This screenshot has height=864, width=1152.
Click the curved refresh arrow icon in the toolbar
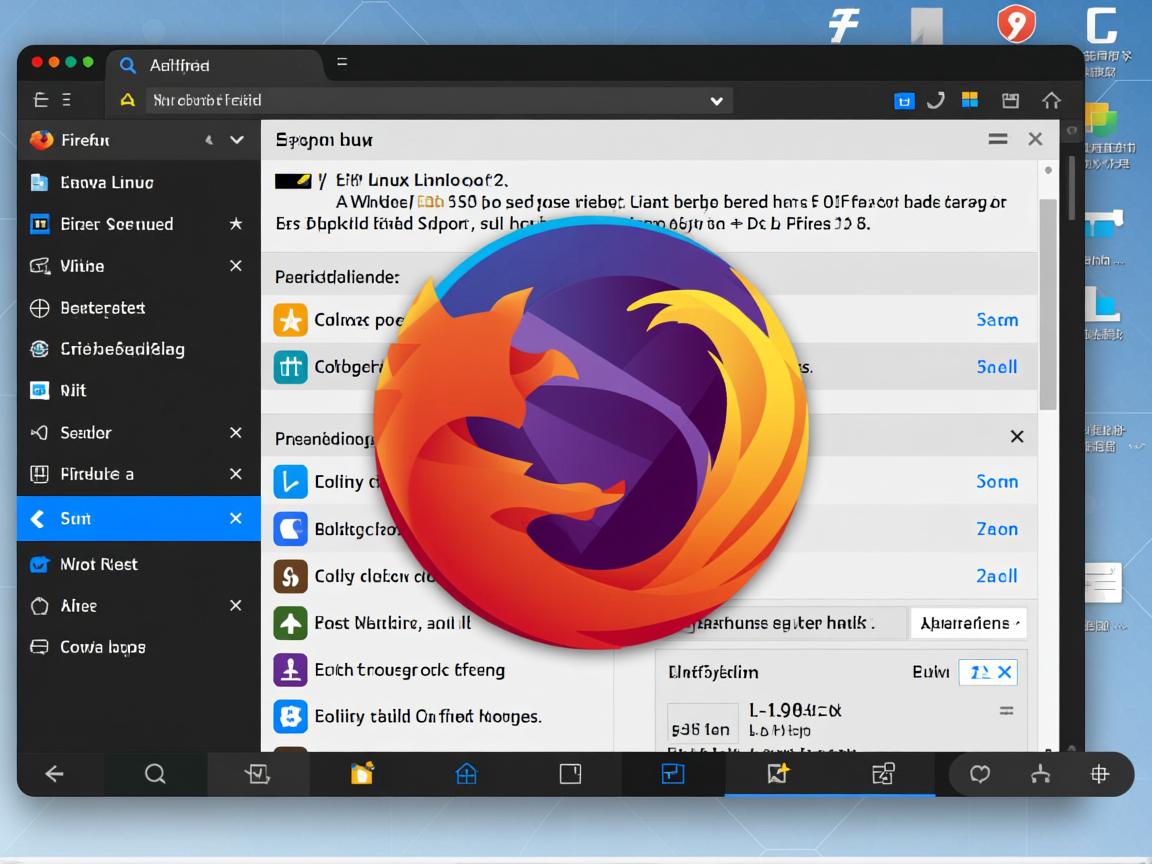click(x=936, y=100)
